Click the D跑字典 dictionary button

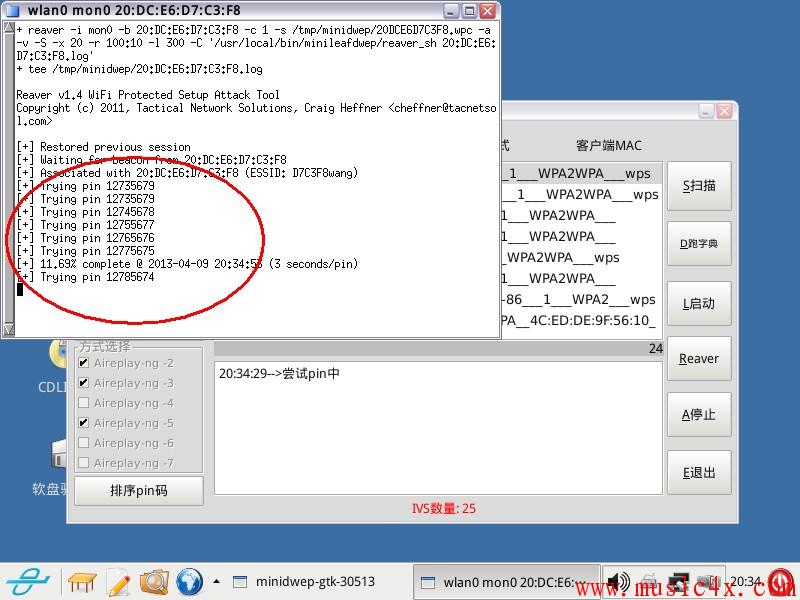(x=699, y=243)
